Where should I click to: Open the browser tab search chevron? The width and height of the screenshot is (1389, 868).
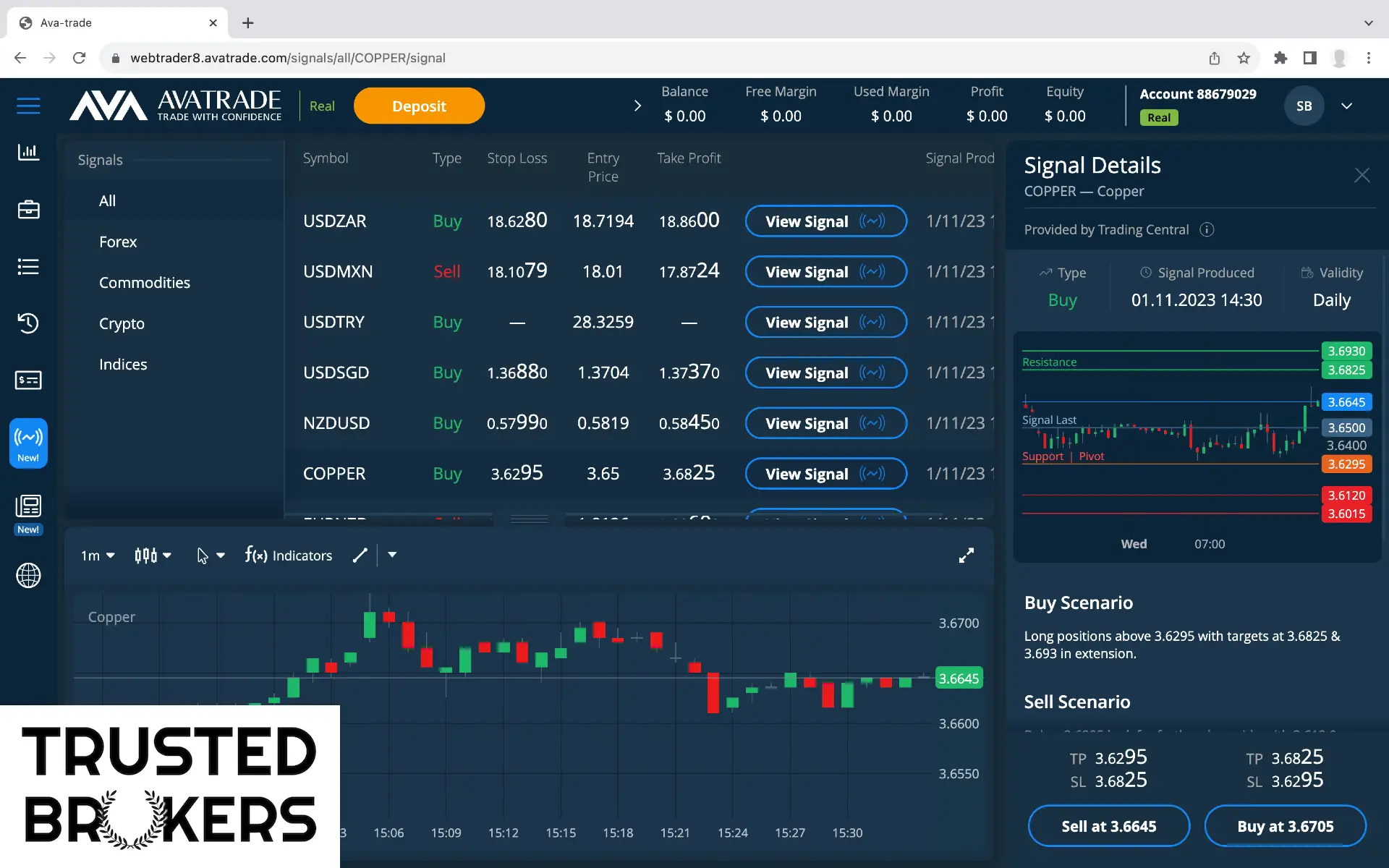point(1368,23)
